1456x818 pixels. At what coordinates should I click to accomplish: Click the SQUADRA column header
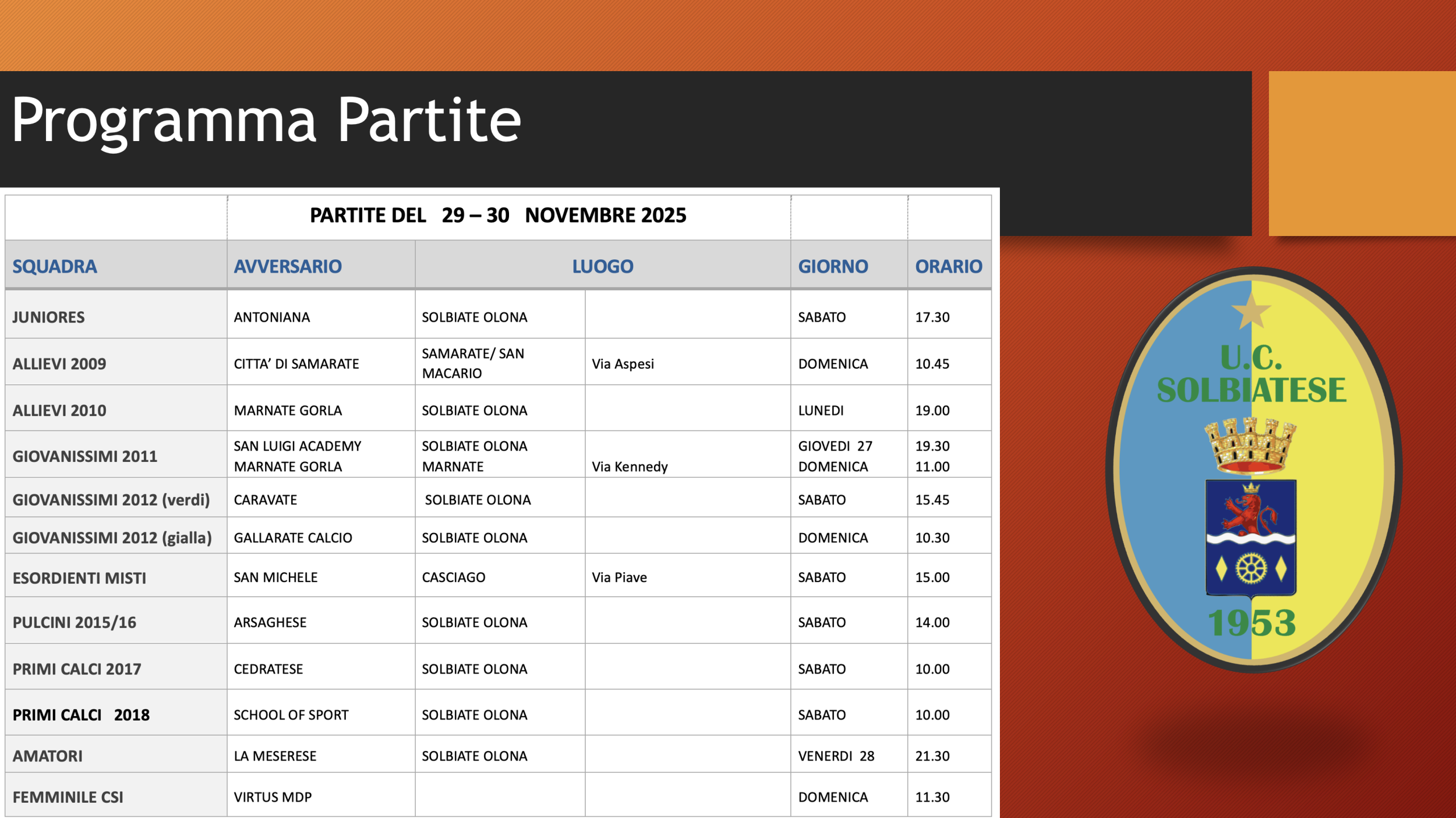(54, 266)
